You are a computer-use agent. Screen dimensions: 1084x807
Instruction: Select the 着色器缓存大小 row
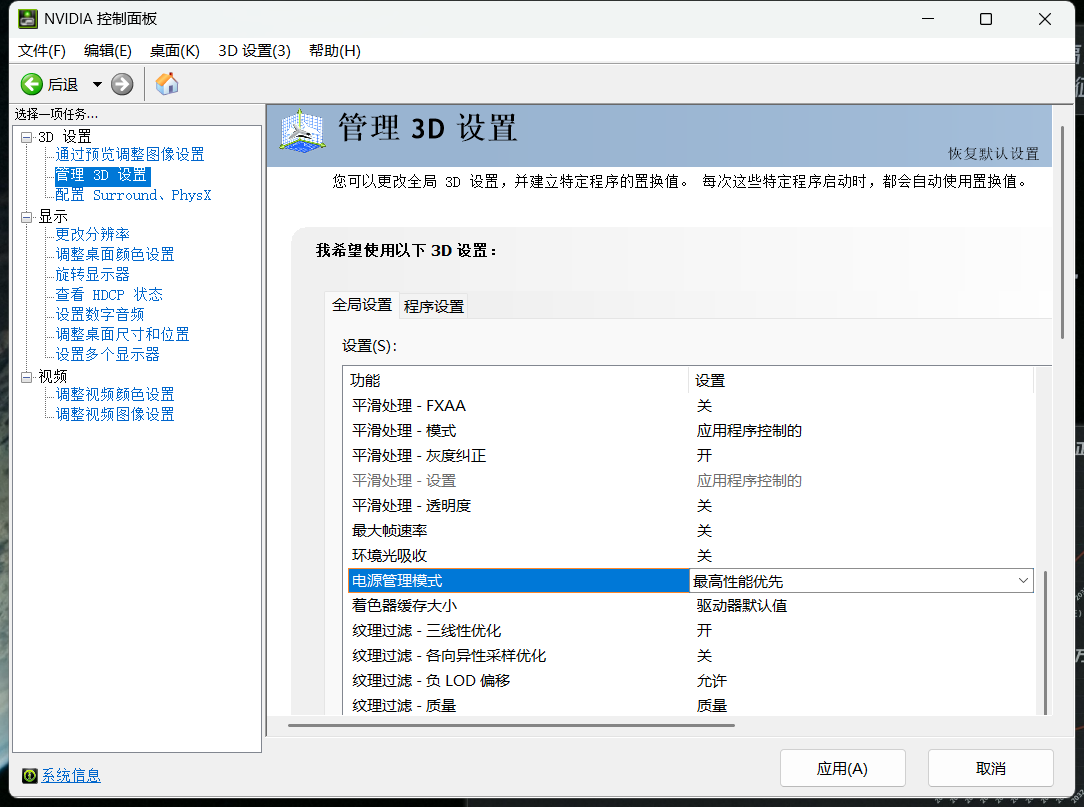(x=691, y=606)
